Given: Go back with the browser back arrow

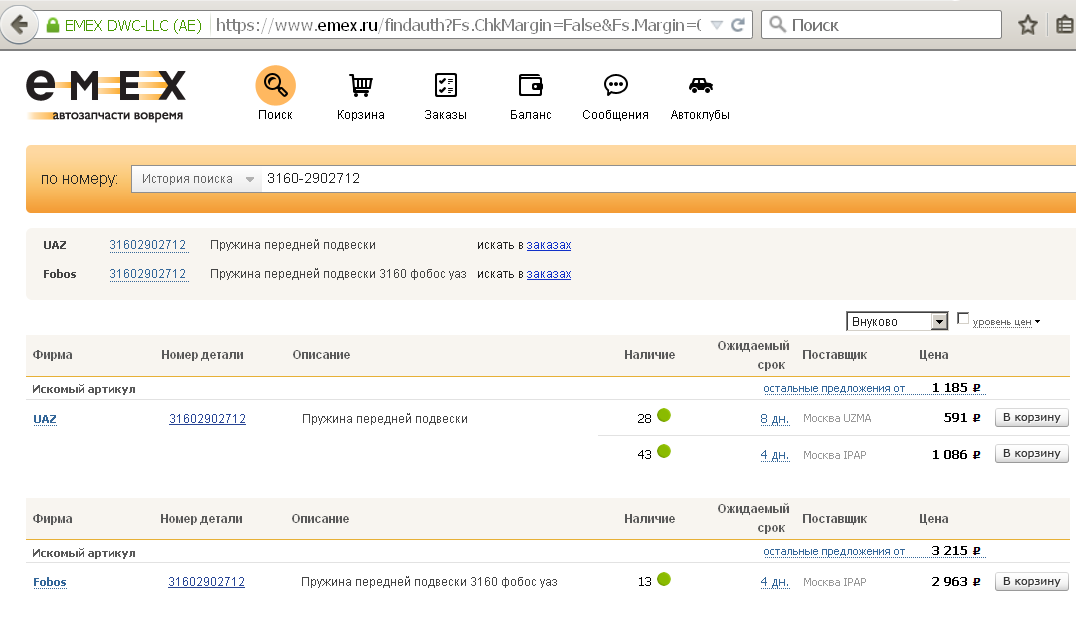Looking at the screenshot, I should point(19,25).
